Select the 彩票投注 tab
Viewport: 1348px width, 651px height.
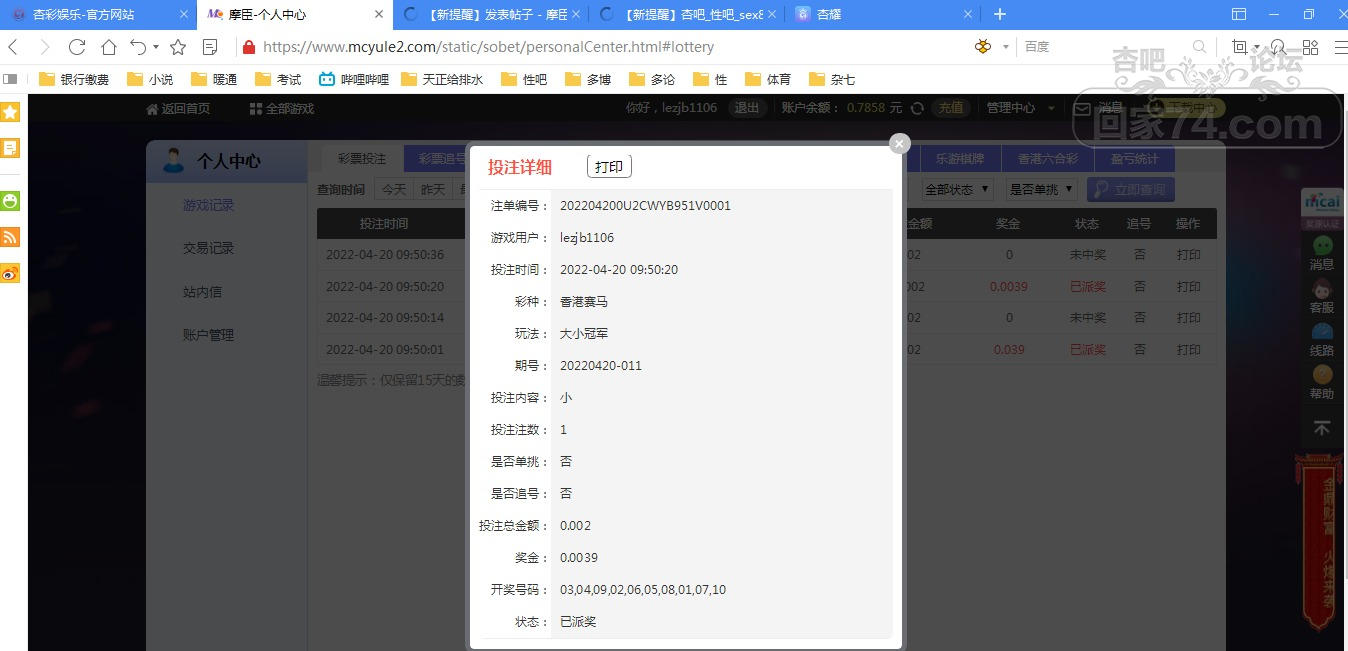362,159
